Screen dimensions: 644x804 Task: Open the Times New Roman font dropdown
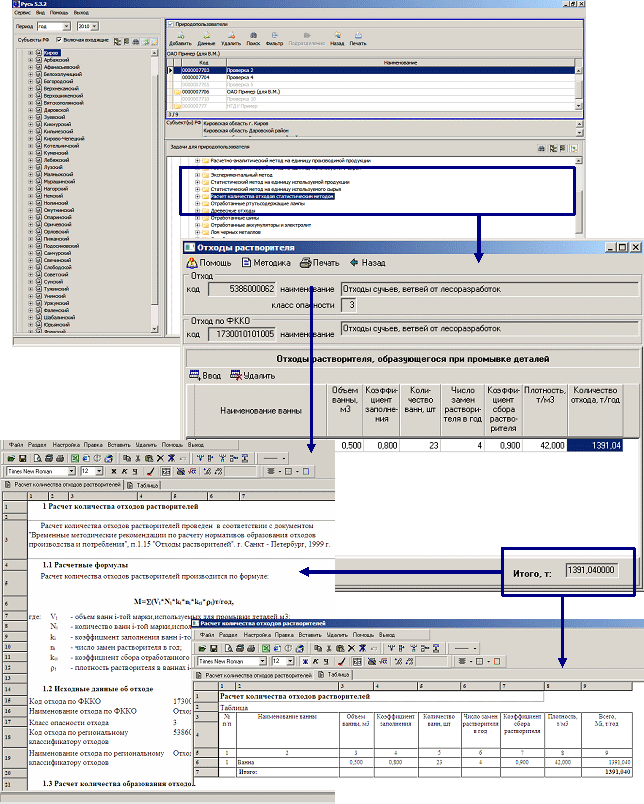(73, 469)
